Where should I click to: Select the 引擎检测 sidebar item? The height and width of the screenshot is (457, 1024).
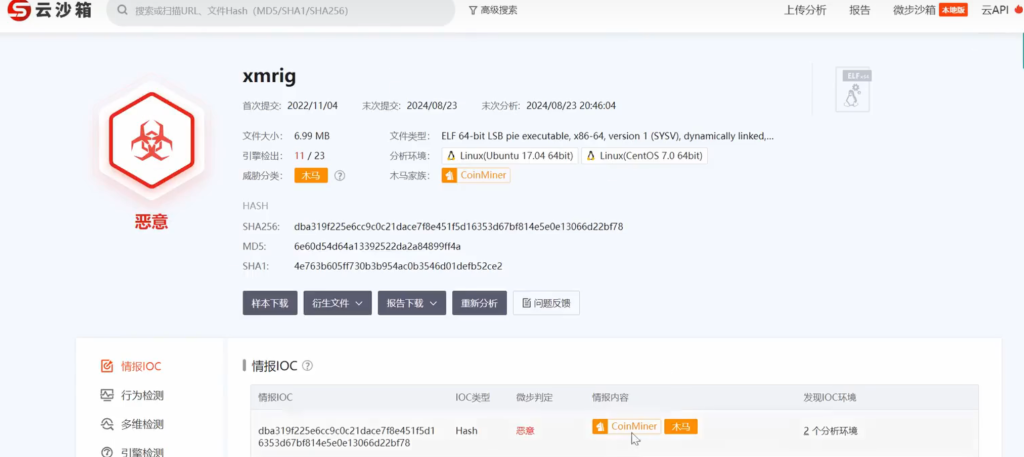[x=131, y=452]
